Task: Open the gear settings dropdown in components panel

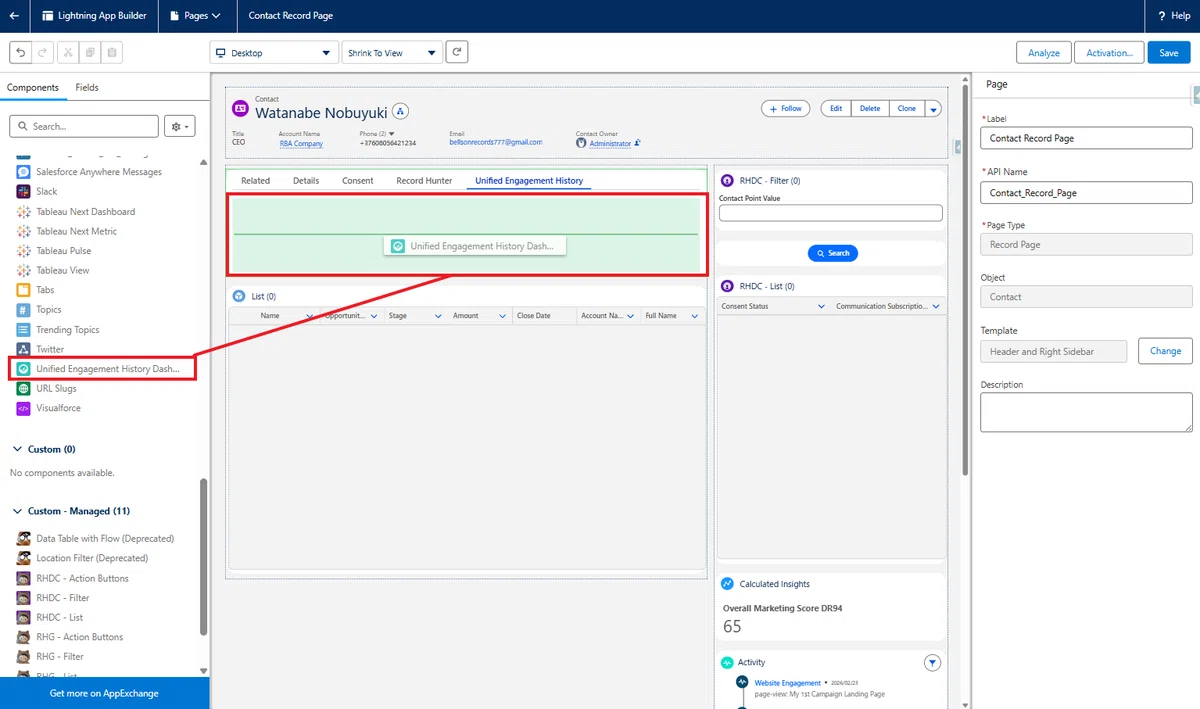Action: click(x=179, y=126)
